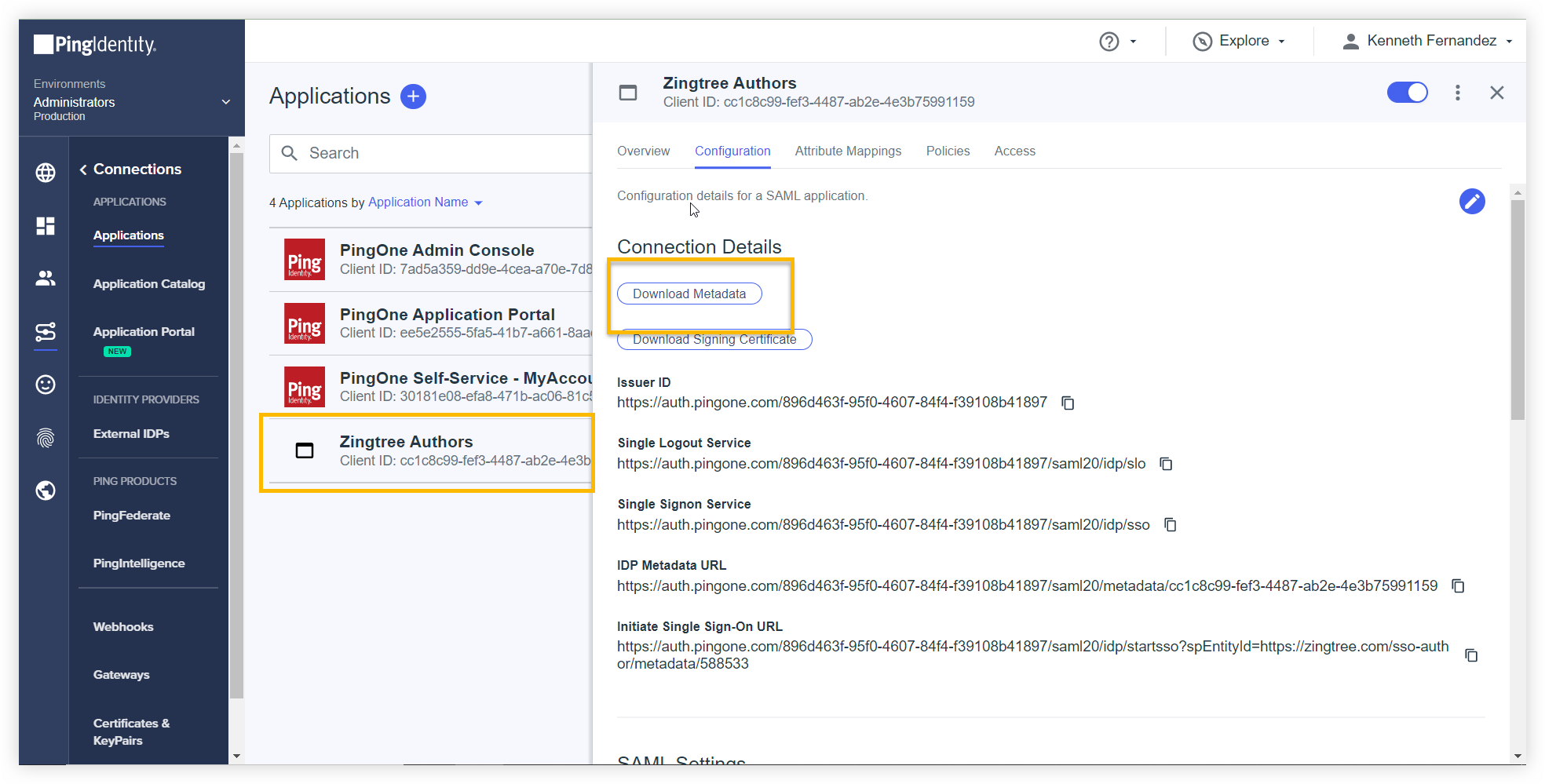The image size is (1545, 784).
Task: Click the PingOne Self-Service logo icon
Action: tap(305, 387)
